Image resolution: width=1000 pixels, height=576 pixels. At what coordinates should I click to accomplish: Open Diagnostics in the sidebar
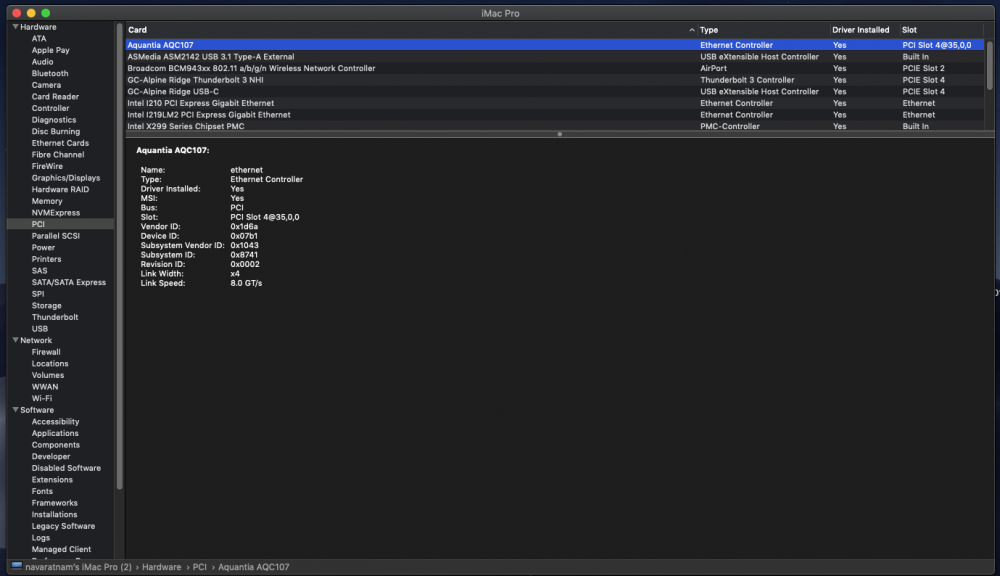[x=54, y=120]
